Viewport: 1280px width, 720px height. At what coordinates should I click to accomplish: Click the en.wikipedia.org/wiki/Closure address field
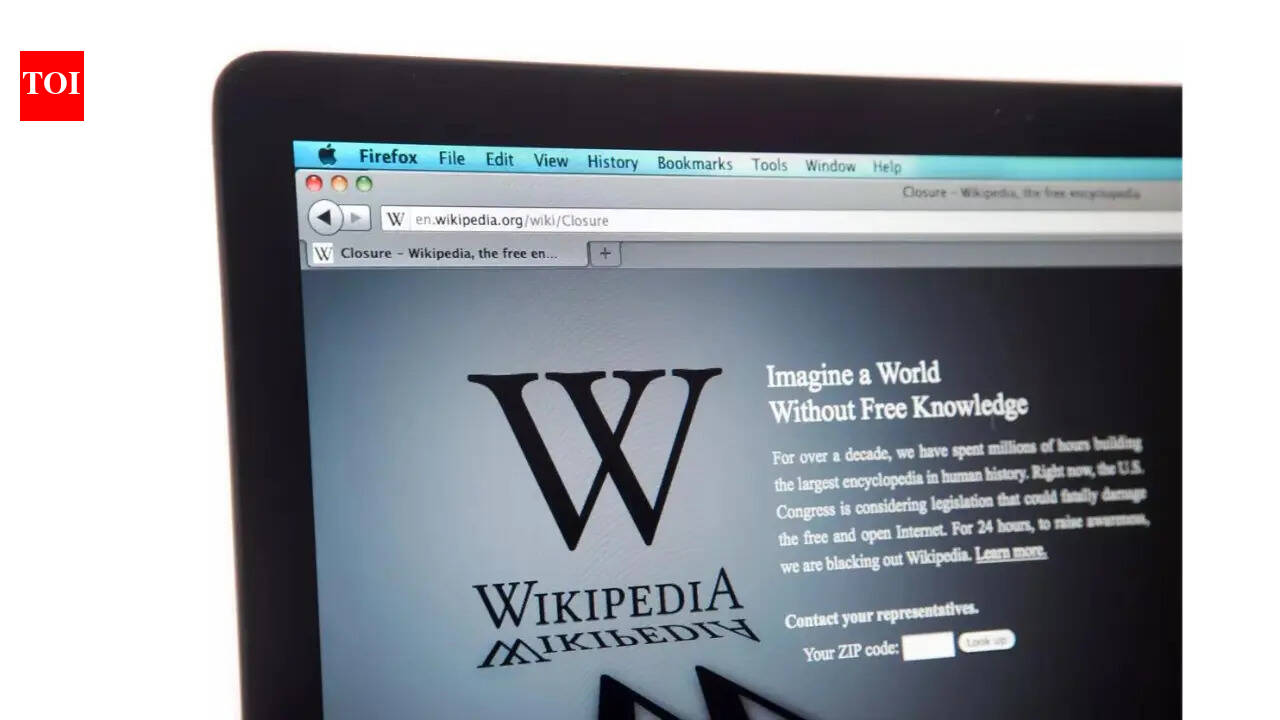[780, 222]
